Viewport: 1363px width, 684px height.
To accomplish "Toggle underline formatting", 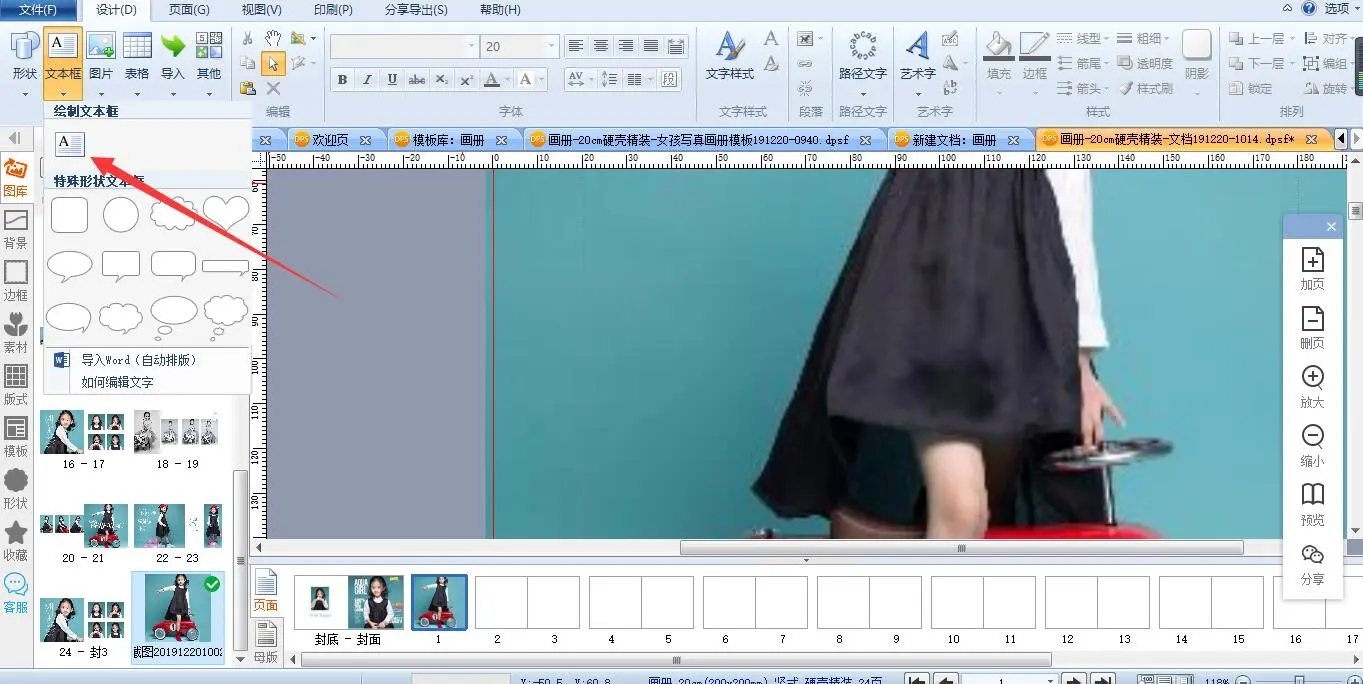I will point(392,80).
